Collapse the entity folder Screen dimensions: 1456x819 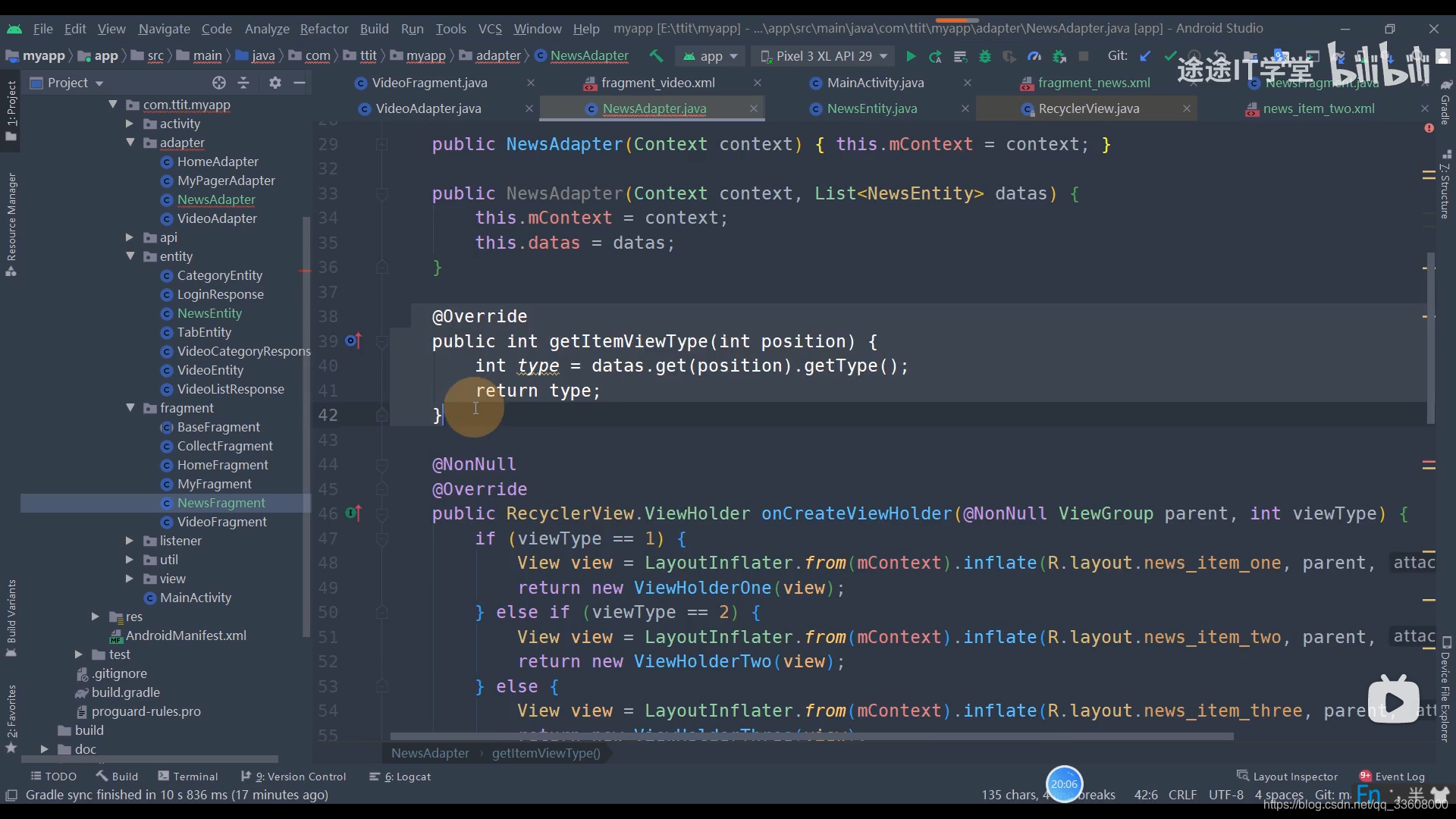click(130, 256)
